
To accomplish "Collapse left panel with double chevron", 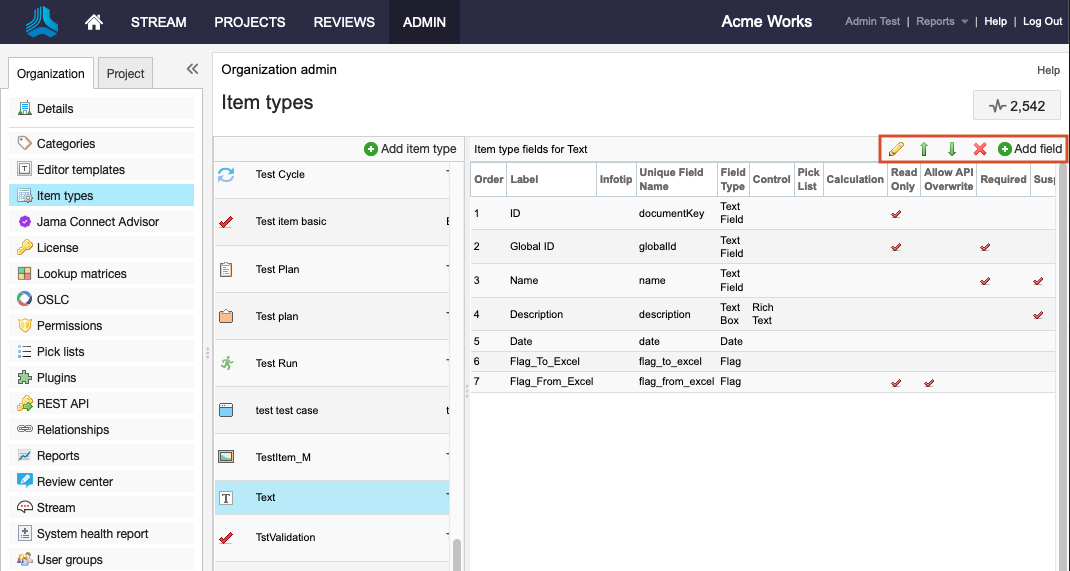I will [x=192, y=69].
